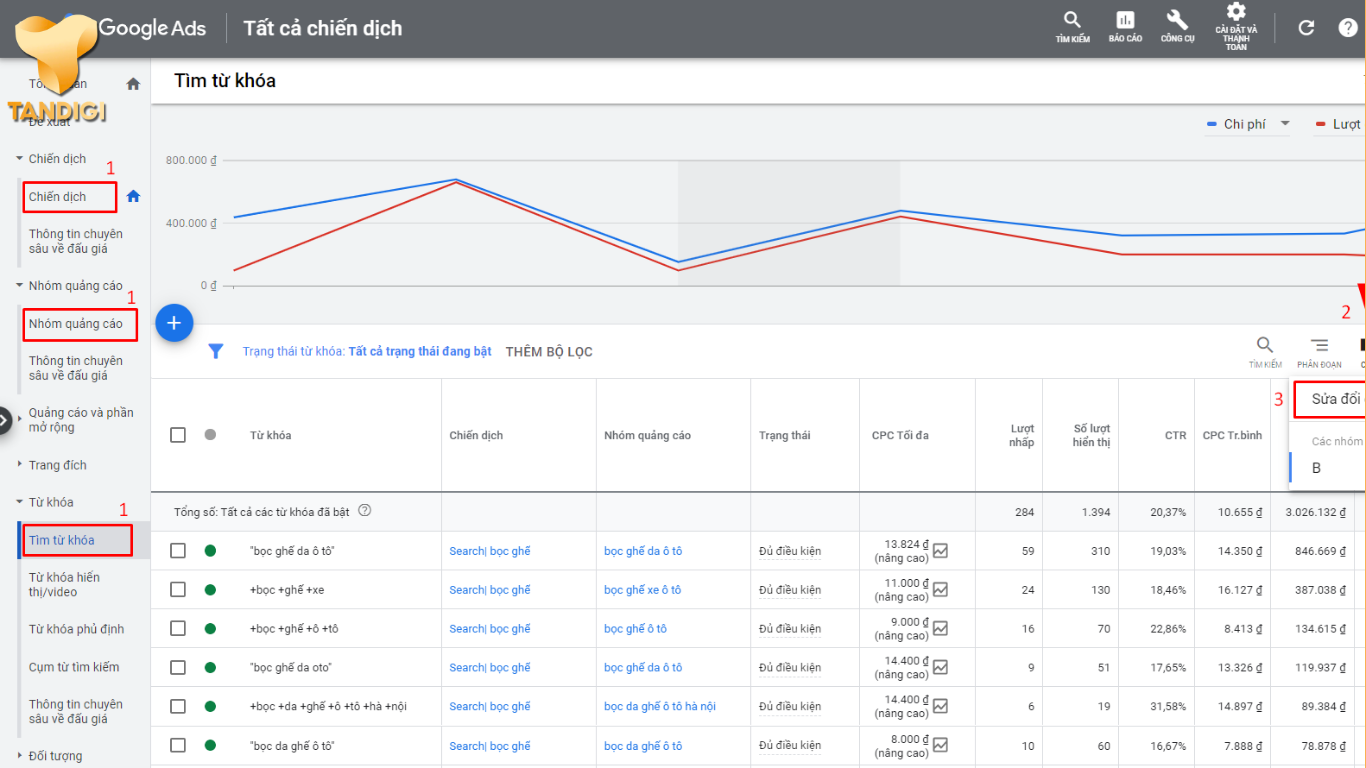Click the table toolbar TÌM KIẾM magnifier icon
1366x768 pixels.
pyautogui.click(x=1265, y=352)
